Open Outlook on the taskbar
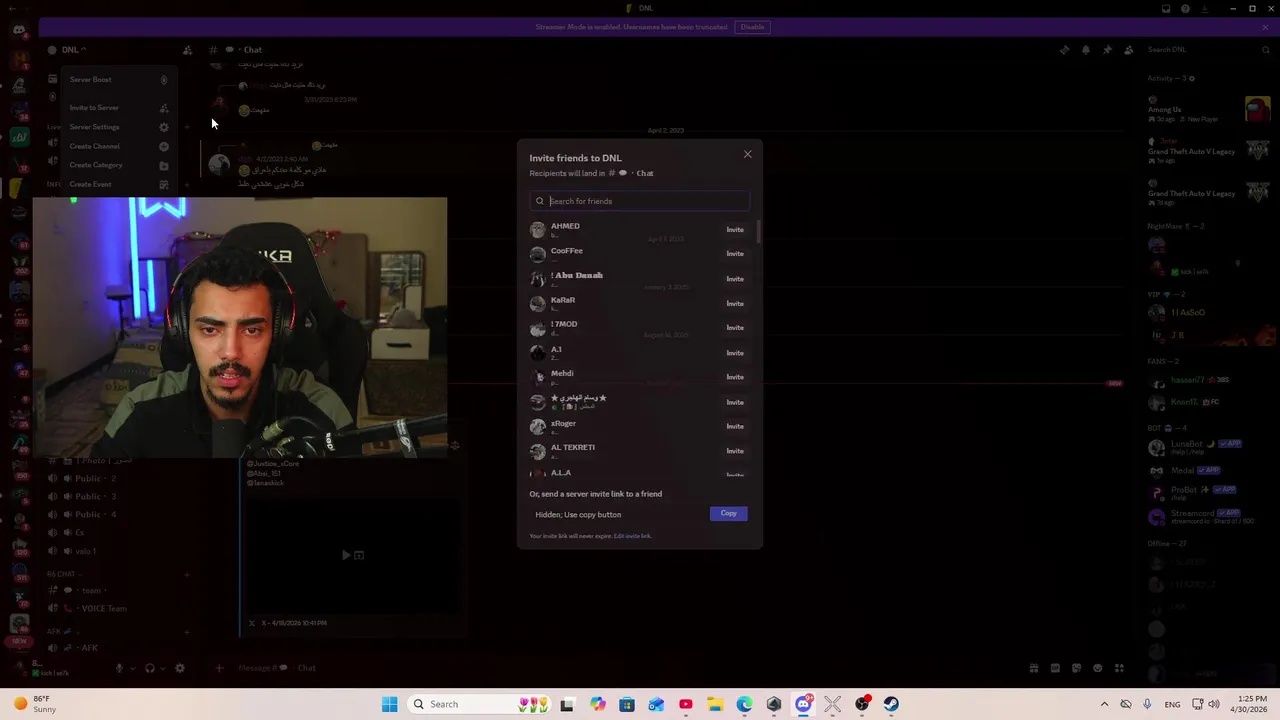The width and height of the screenshot is (1280, 720). click(656, 704)
